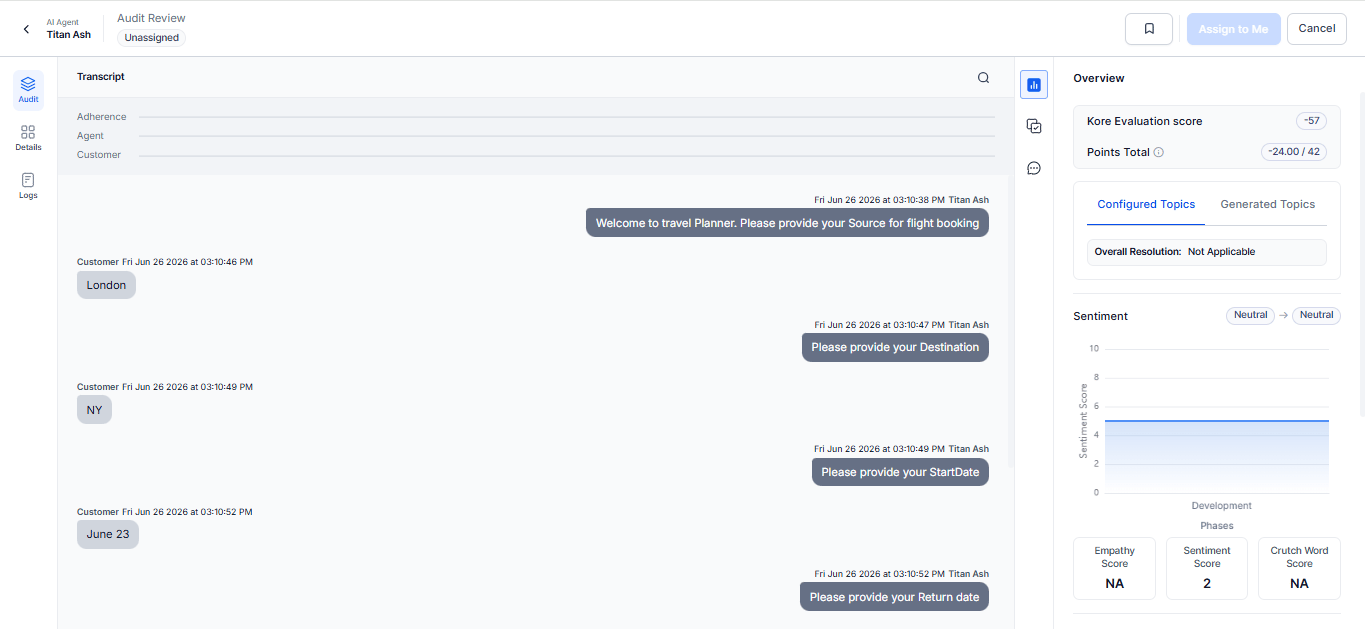
Task: Click the Assign to Me button
Action: click(1233, 29)
